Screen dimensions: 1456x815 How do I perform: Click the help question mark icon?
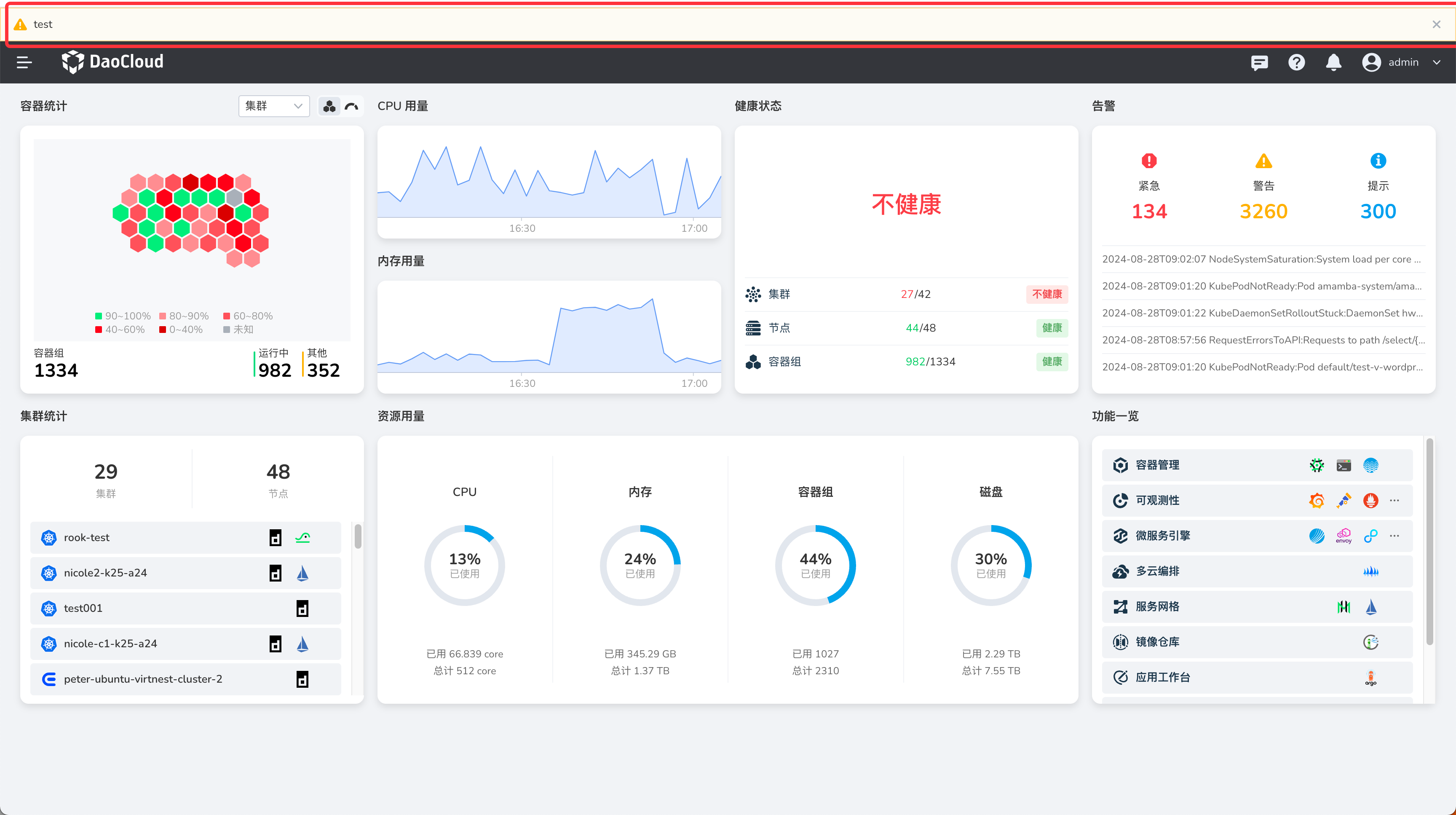(1296, 62)
